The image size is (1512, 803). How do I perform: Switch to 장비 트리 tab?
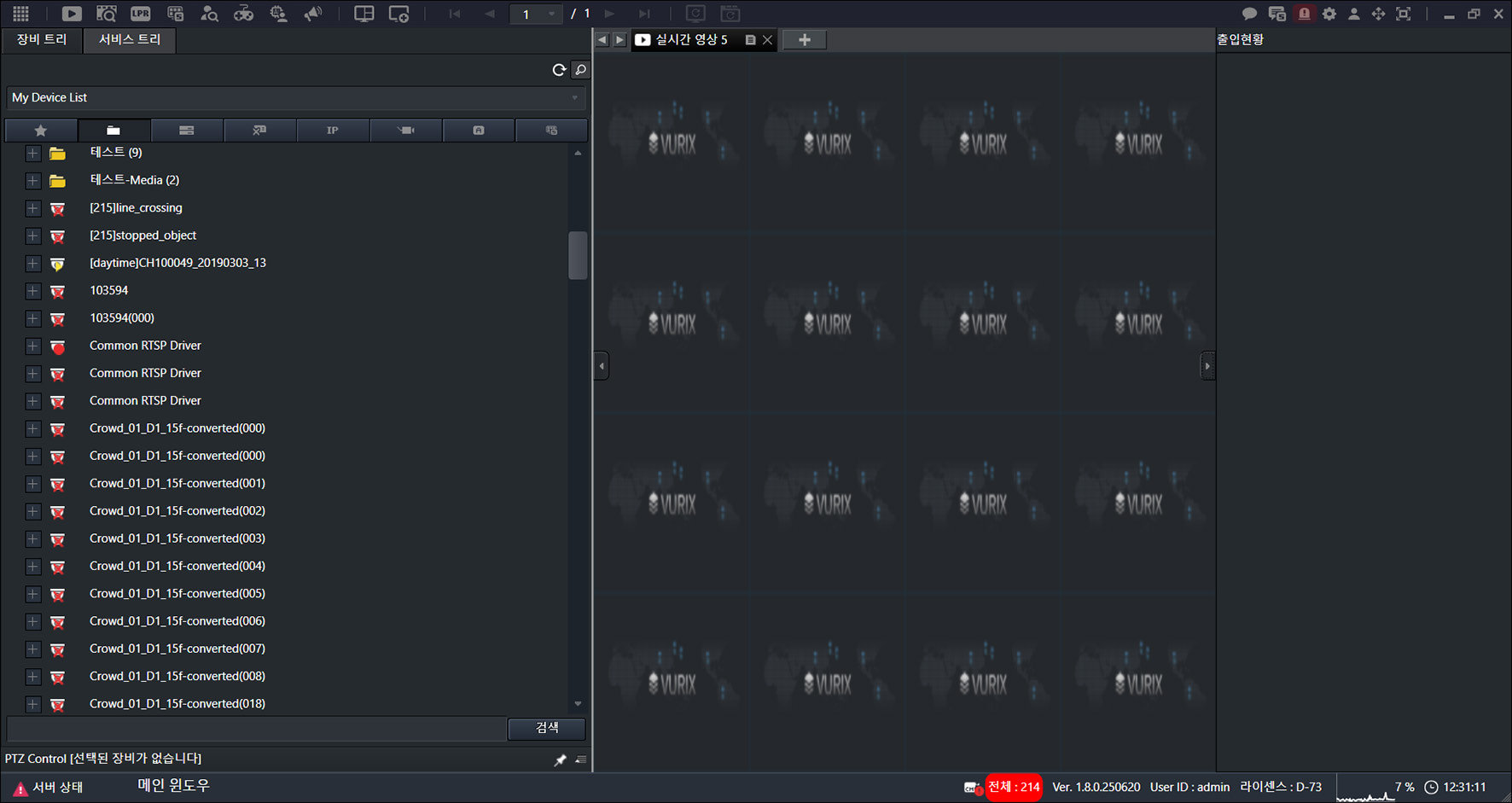click(42, 40)
